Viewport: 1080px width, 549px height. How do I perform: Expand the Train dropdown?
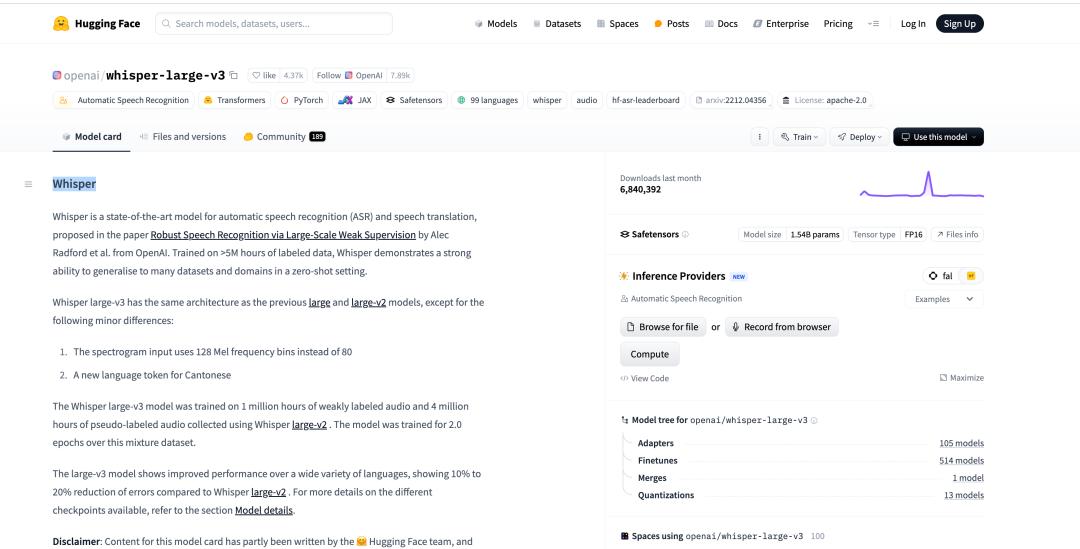[x=798, y=137]
